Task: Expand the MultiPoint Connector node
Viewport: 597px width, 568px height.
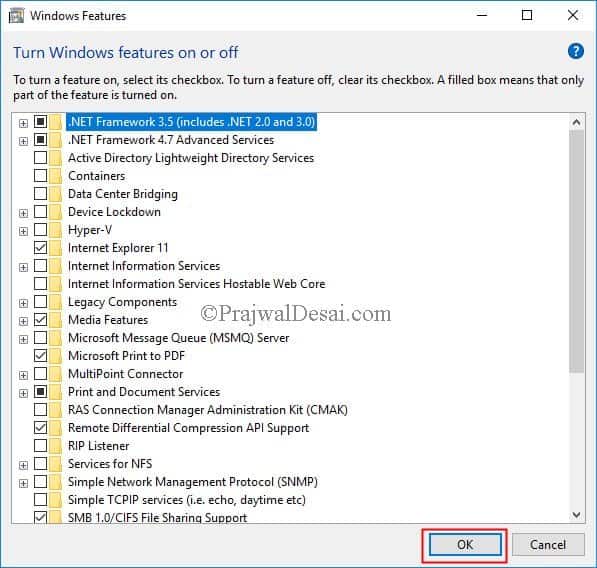Action: point(23,375)
